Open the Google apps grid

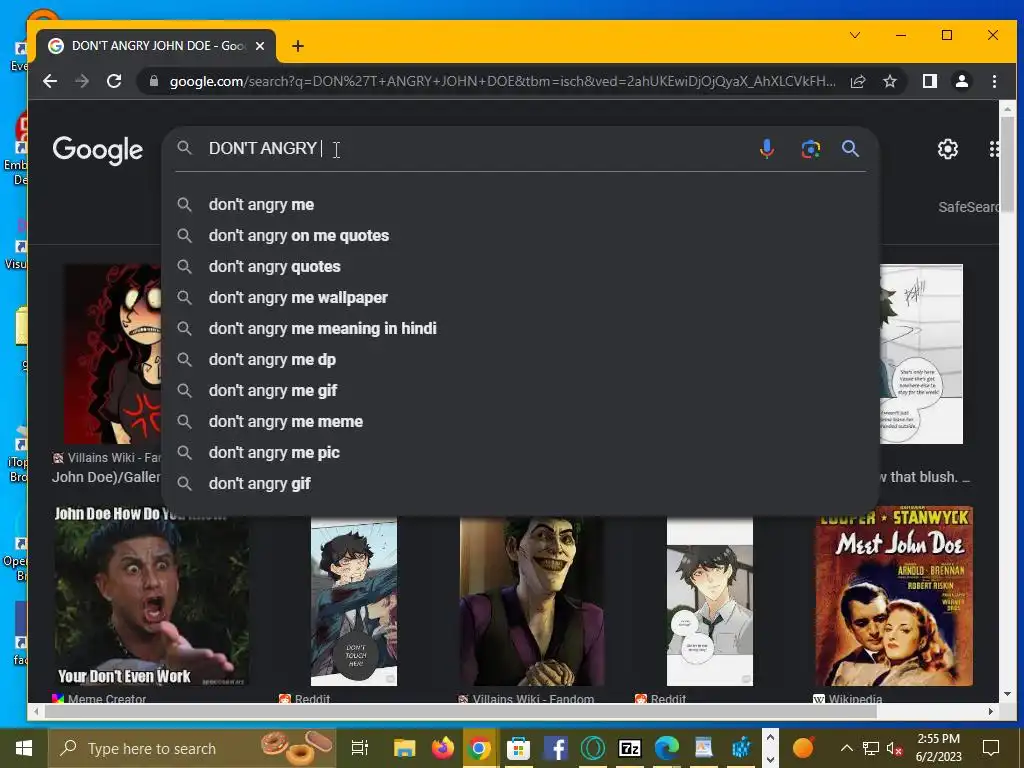point(993,149)
